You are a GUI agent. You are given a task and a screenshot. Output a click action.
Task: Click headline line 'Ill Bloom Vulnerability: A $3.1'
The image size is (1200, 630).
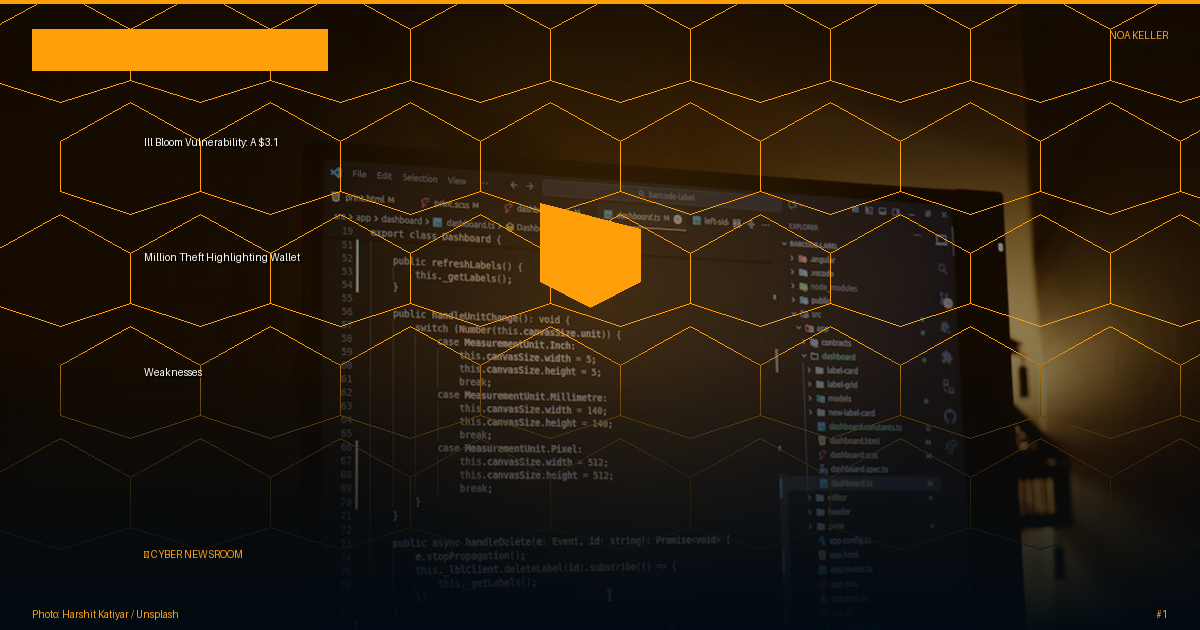click(x=211, y=142)
